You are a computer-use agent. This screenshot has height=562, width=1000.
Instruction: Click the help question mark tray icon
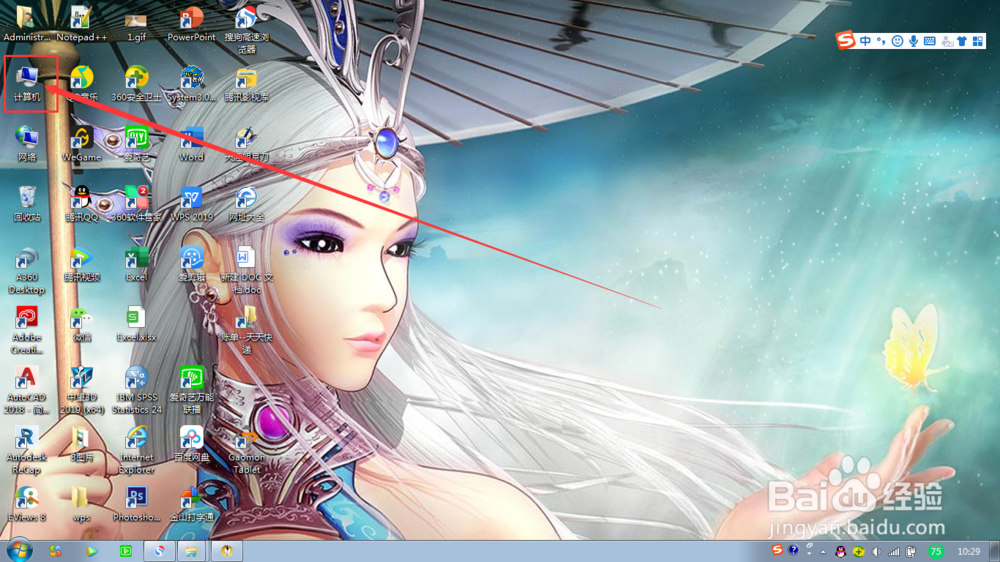793,550
